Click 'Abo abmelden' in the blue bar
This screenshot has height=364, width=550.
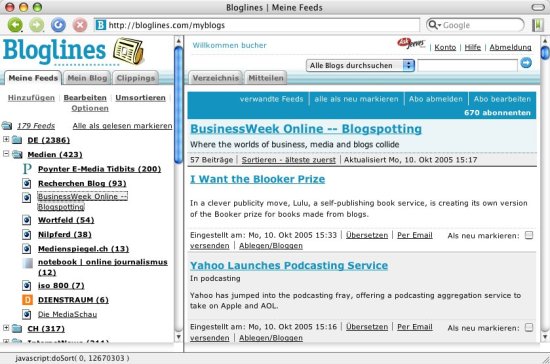click(x=436, y=99)
